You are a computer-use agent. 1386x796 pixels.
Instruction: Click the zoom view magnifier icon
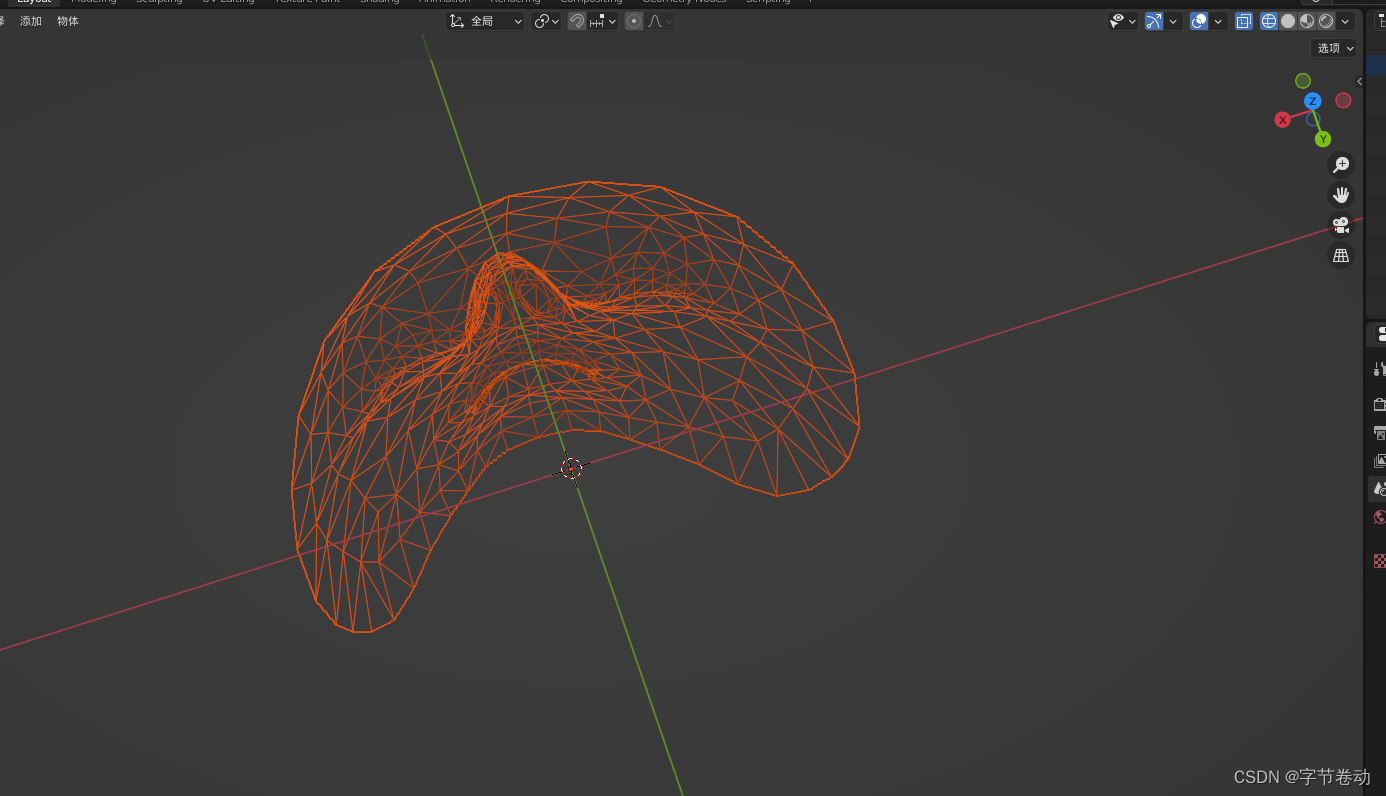click(x=1341, y=165)
